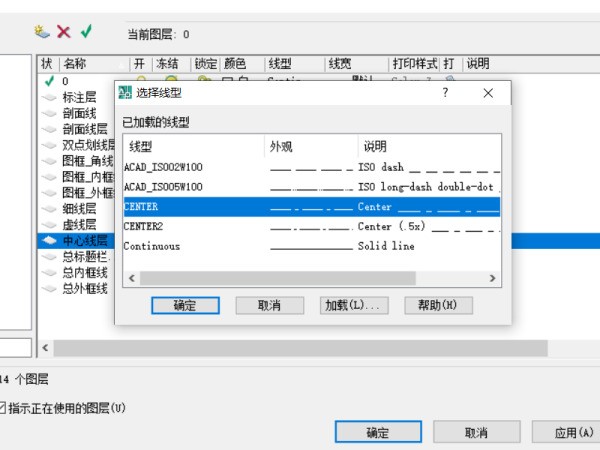Click 取消 in the 选择线型 dialog
The height and width of the screenshot is (450, 600).
270,305
